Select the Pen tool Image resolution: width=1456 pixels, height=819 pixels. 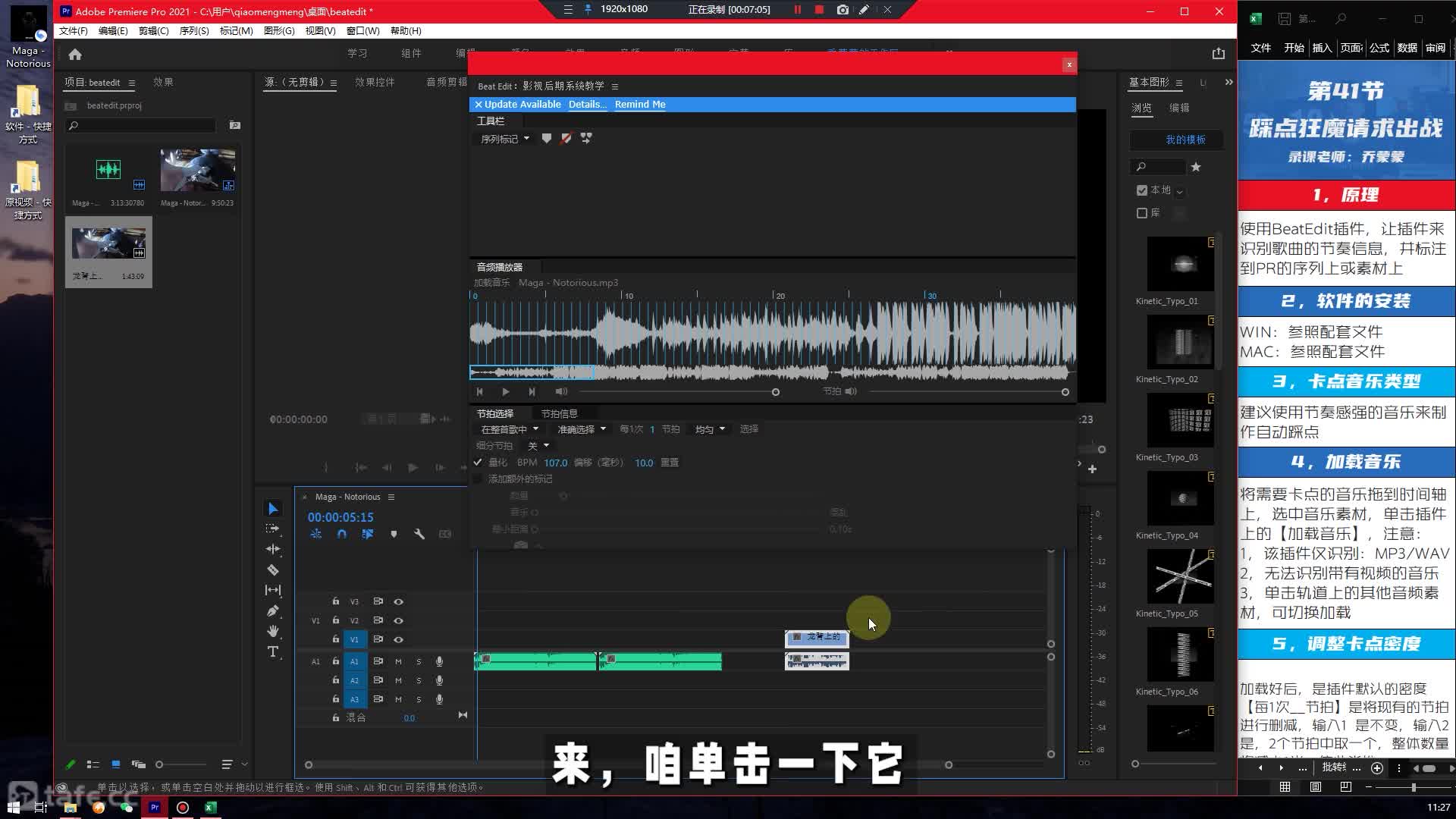point(273,610)
